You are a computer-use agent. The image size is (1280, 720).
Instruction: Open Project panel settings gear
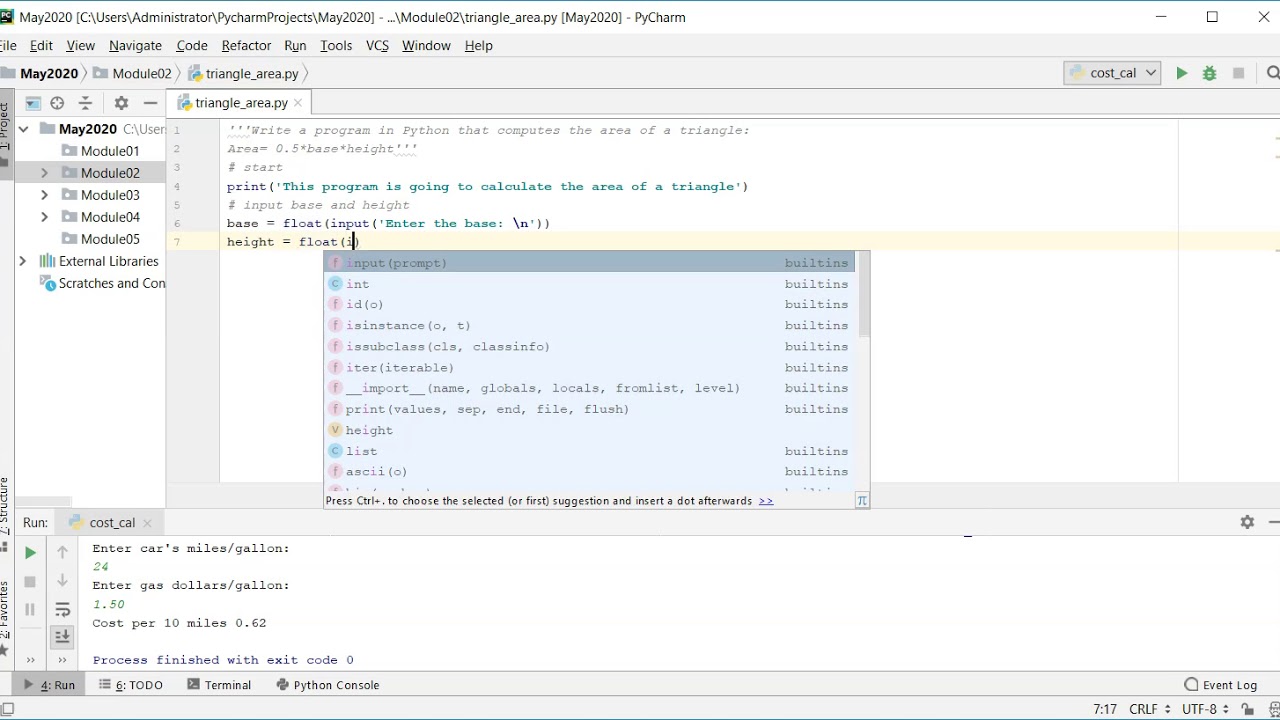[x=121, y=103]
